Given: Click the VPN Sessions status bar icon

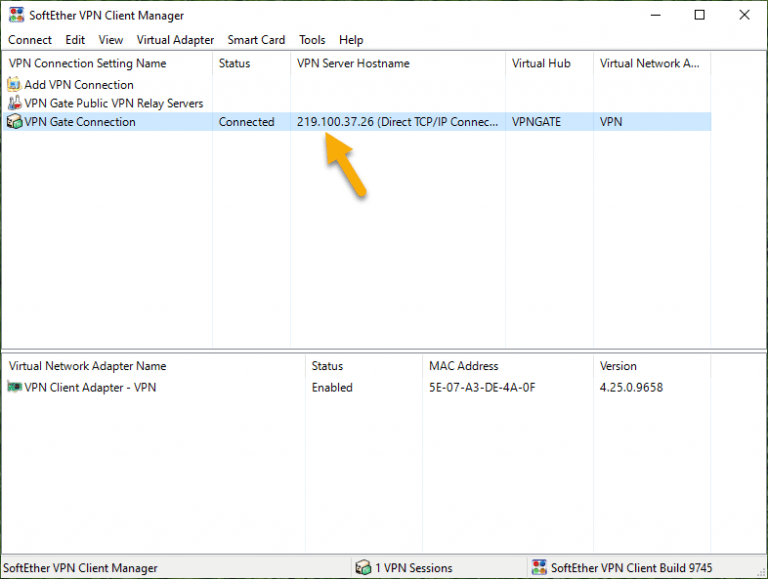Looking at the screenshot, I should [x=363, y=568].
